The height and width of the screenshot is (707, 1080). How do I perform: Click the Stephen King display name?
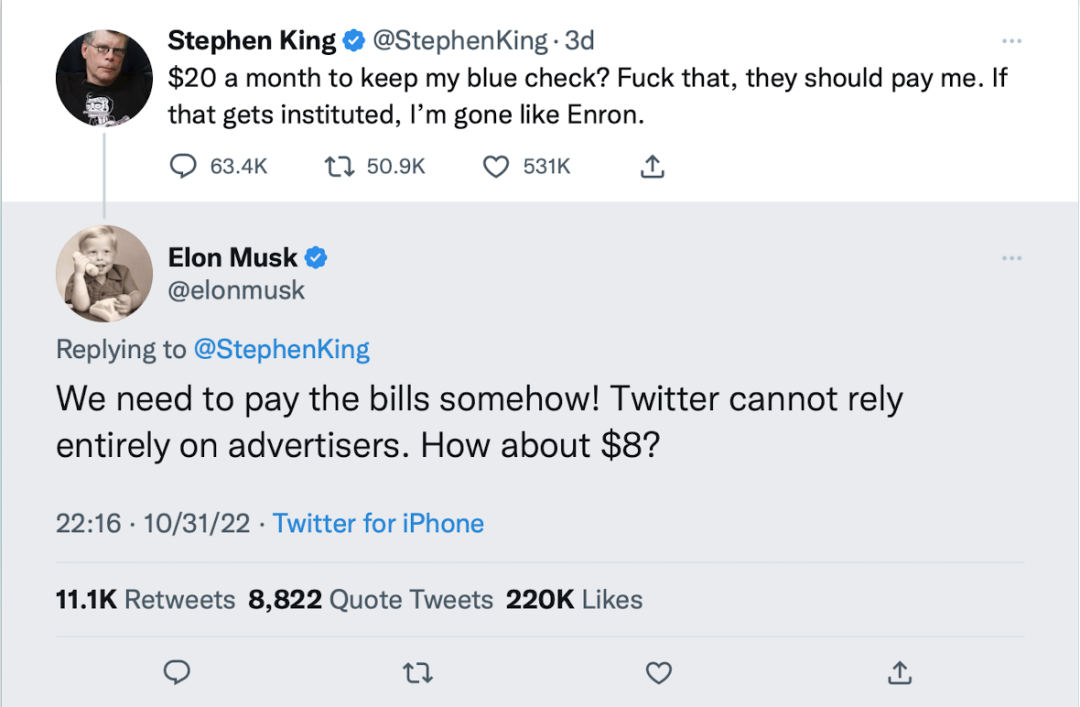point(251,41)
